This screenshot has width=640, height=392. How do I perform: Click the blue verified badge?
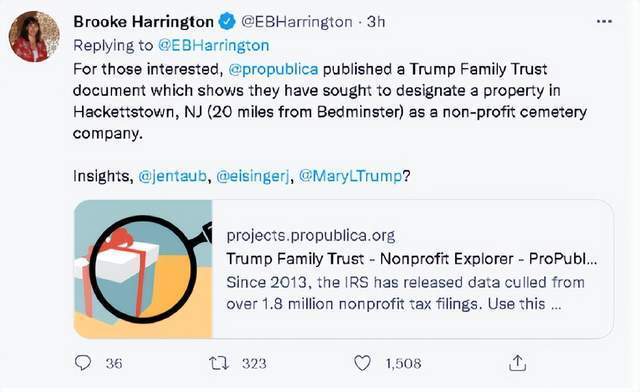[x=227, y=21]
